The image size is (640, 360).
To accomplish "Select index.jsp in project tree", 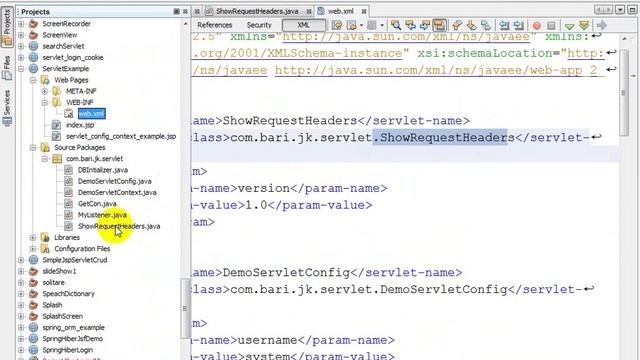I will click(x=80, y=125).
